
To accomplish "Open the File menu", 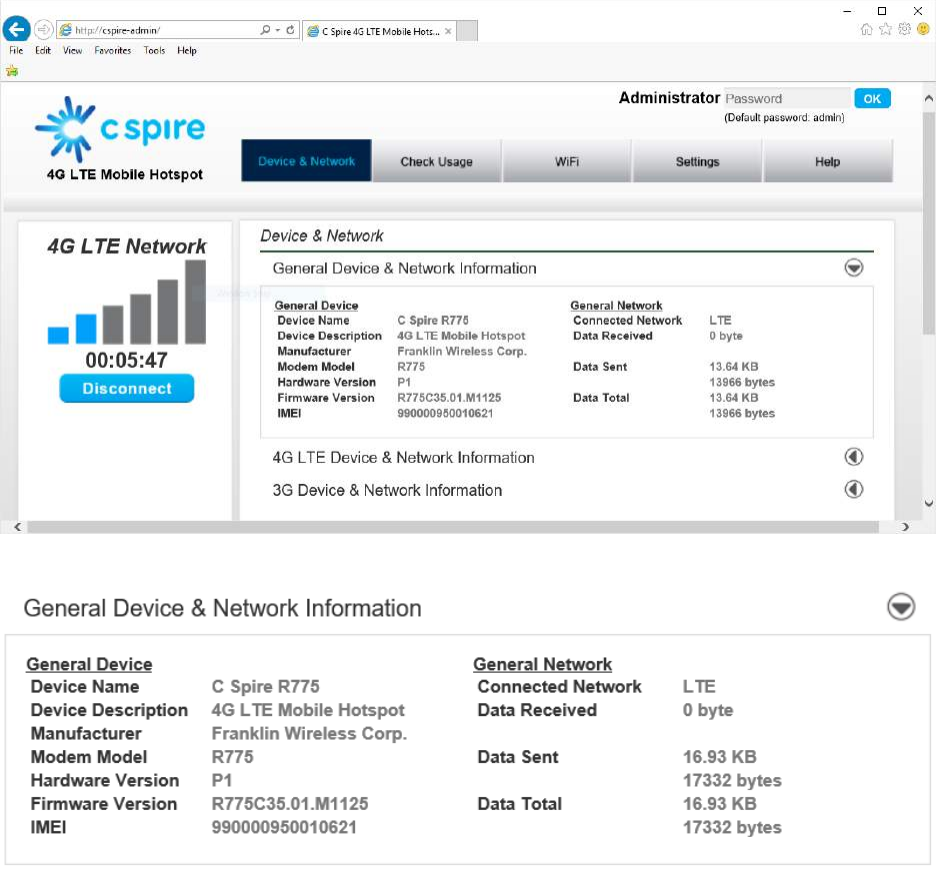I will point(16,50).
